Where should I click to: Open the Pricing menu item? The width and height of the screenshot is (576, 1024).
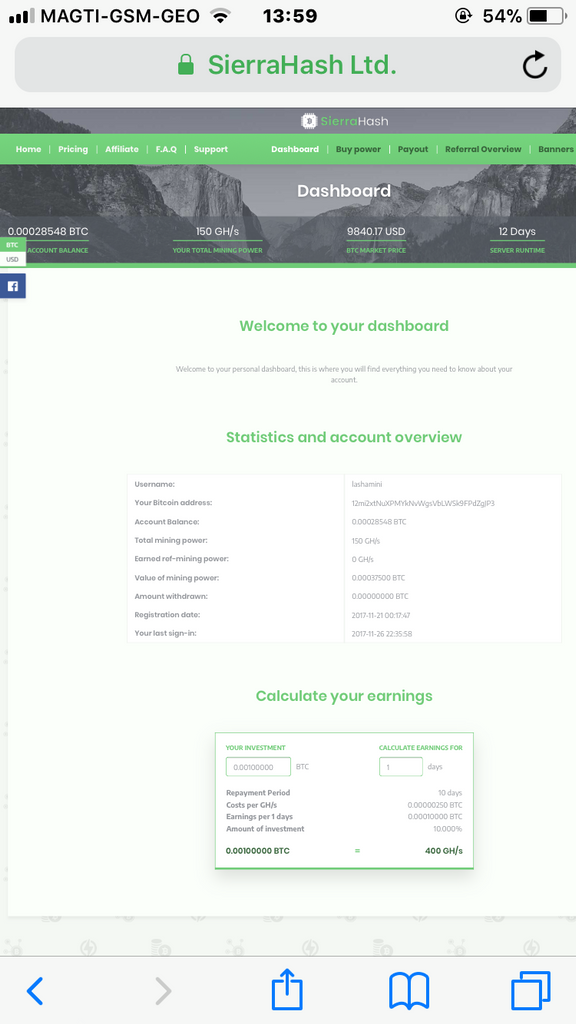73,149
